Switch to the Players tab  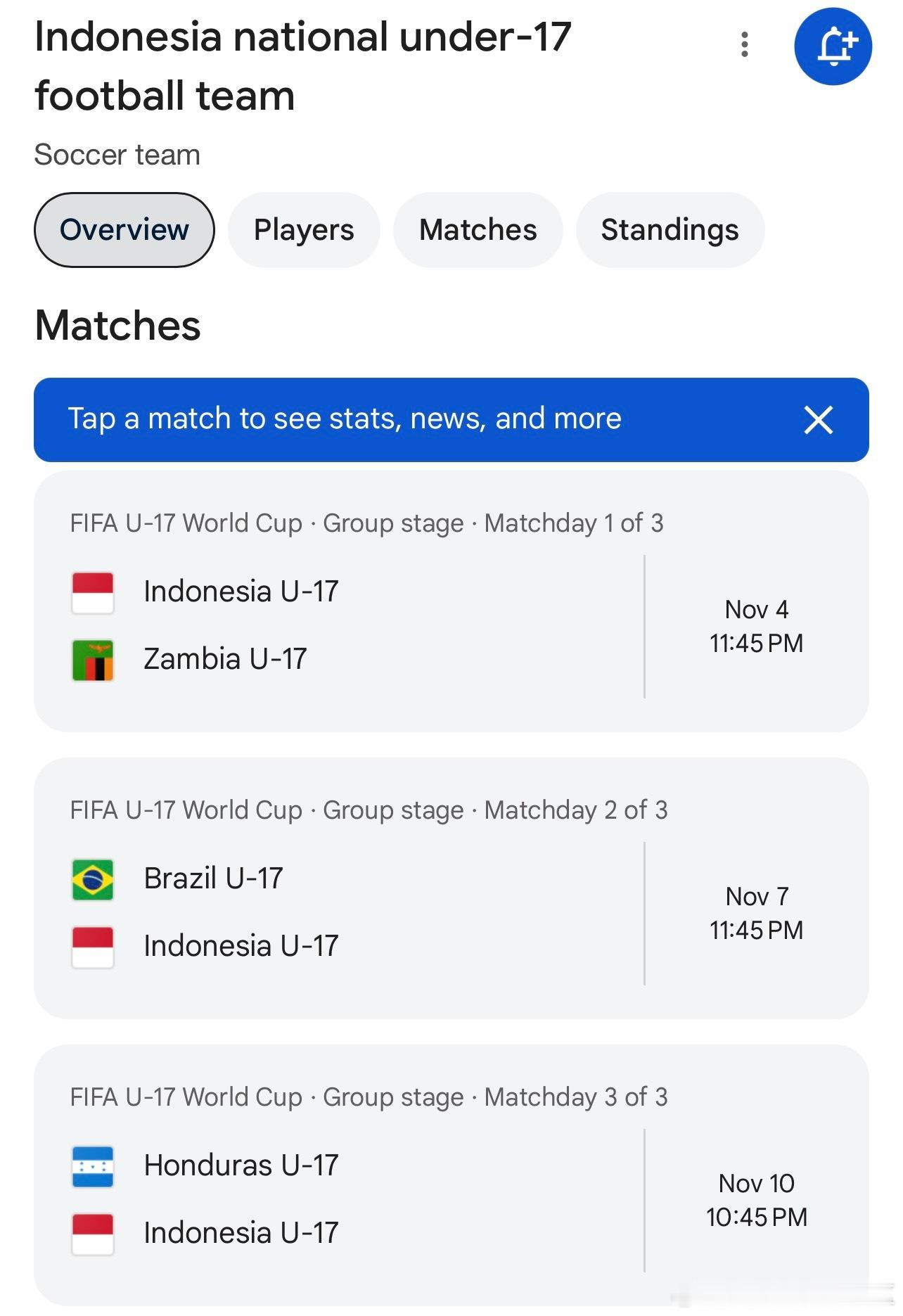coord(304,230)
